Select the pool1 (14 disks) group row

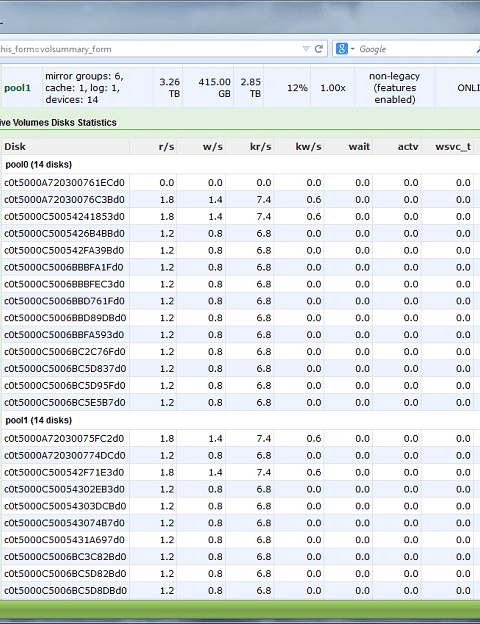click(x=240, y=420)
